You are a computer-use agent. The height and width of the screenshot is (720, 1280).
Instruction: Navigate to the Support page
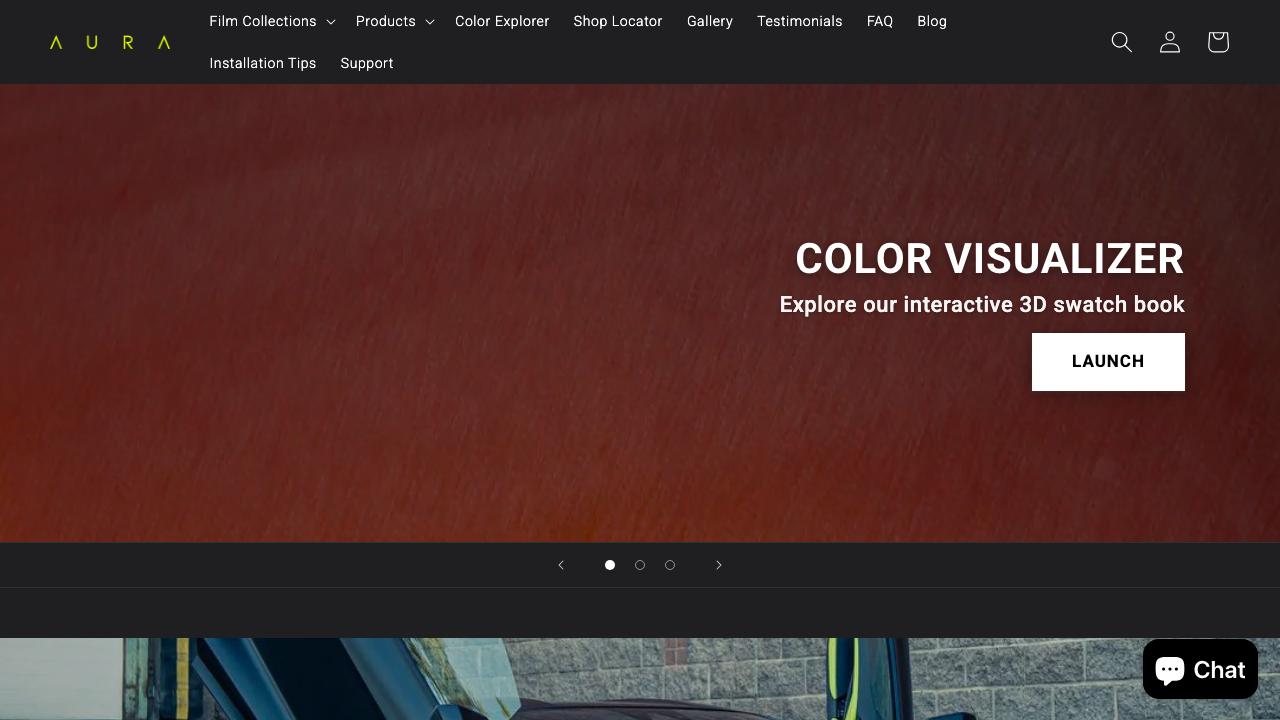pyautogui.click(x=367, y=63)
